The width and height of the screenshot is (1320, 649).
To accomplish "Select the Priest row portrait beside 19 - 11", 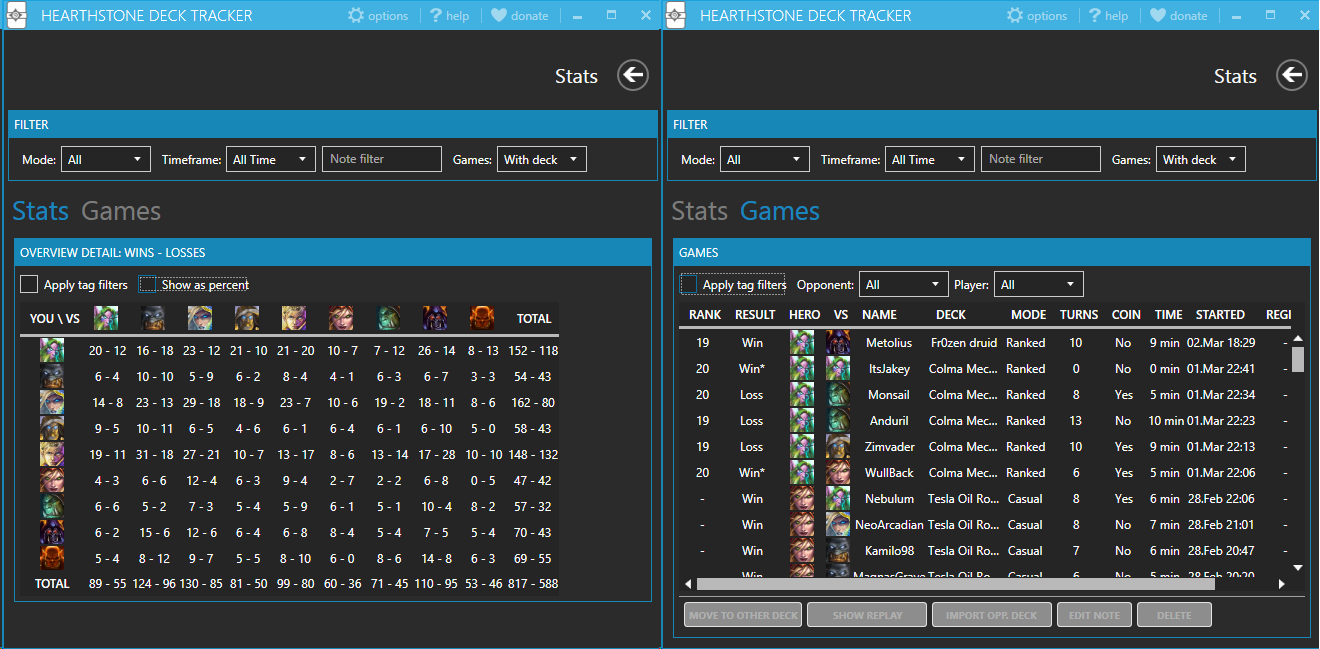I will [x=52, y=454].
